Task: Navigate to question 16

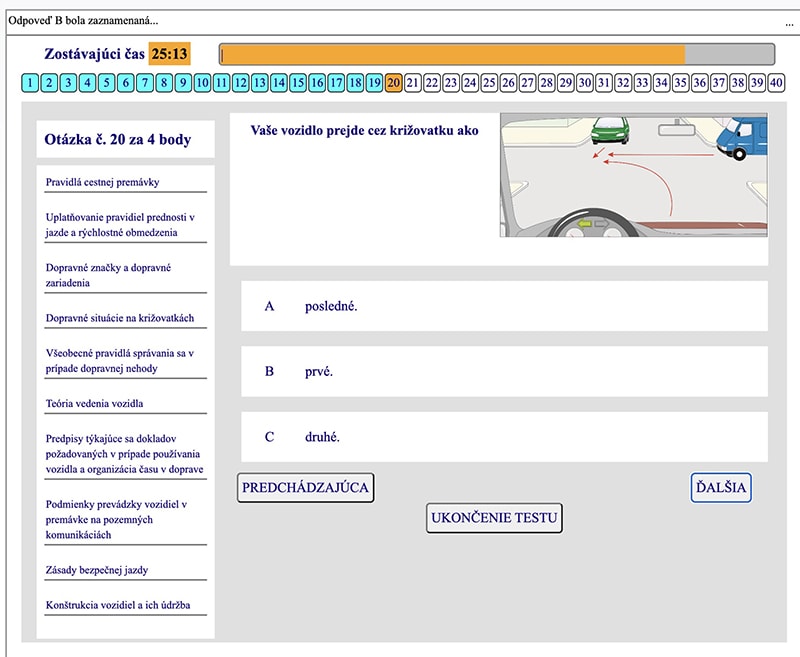Action: [317, 83]
